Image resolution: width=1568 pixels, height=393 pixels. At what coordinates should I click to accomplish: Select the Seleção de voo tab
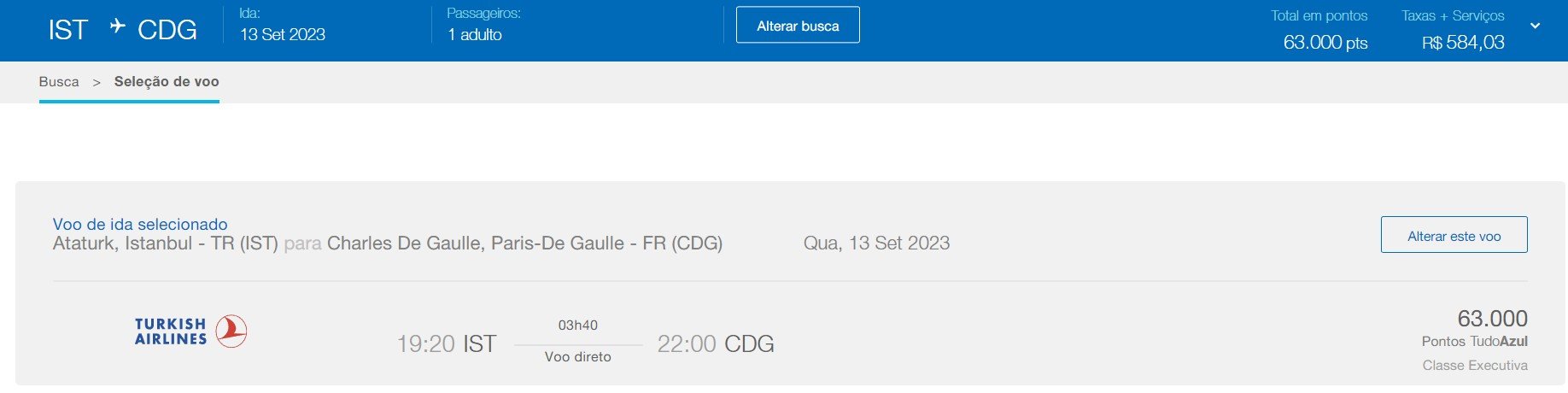pyautogui.click(x=167, y=81)
